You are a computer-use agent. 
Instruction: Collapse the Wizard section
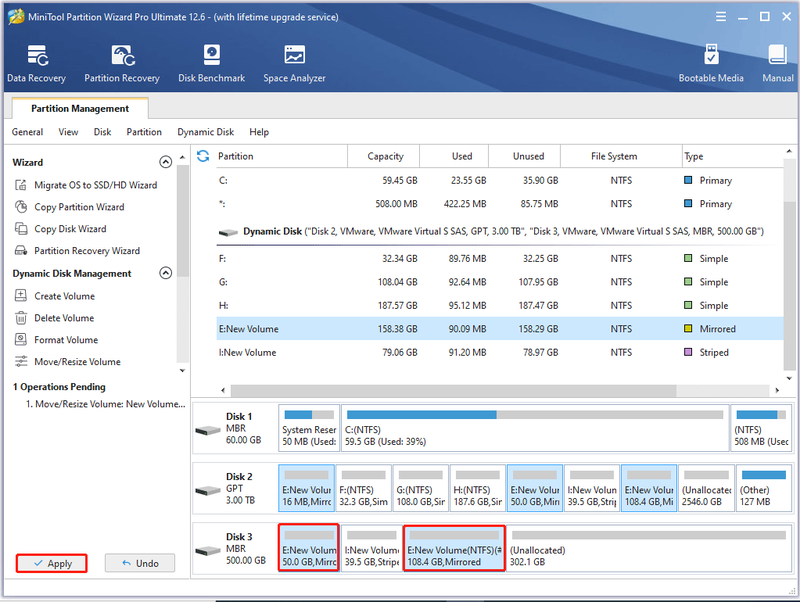(x=165, y=162)
